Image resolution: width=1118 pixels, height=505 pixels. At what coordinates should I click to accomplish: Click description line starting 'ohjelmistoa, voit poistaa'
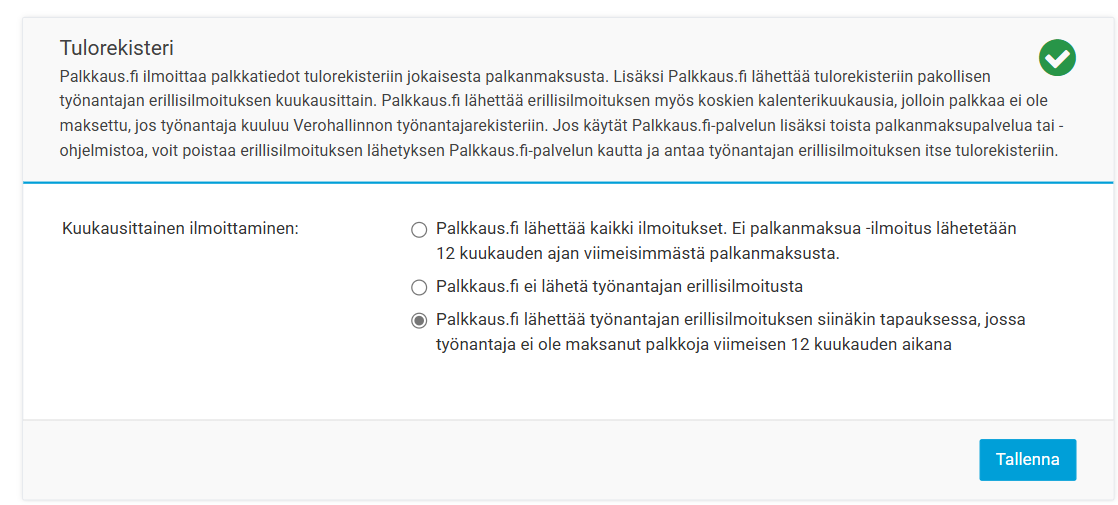pos(558,152)
